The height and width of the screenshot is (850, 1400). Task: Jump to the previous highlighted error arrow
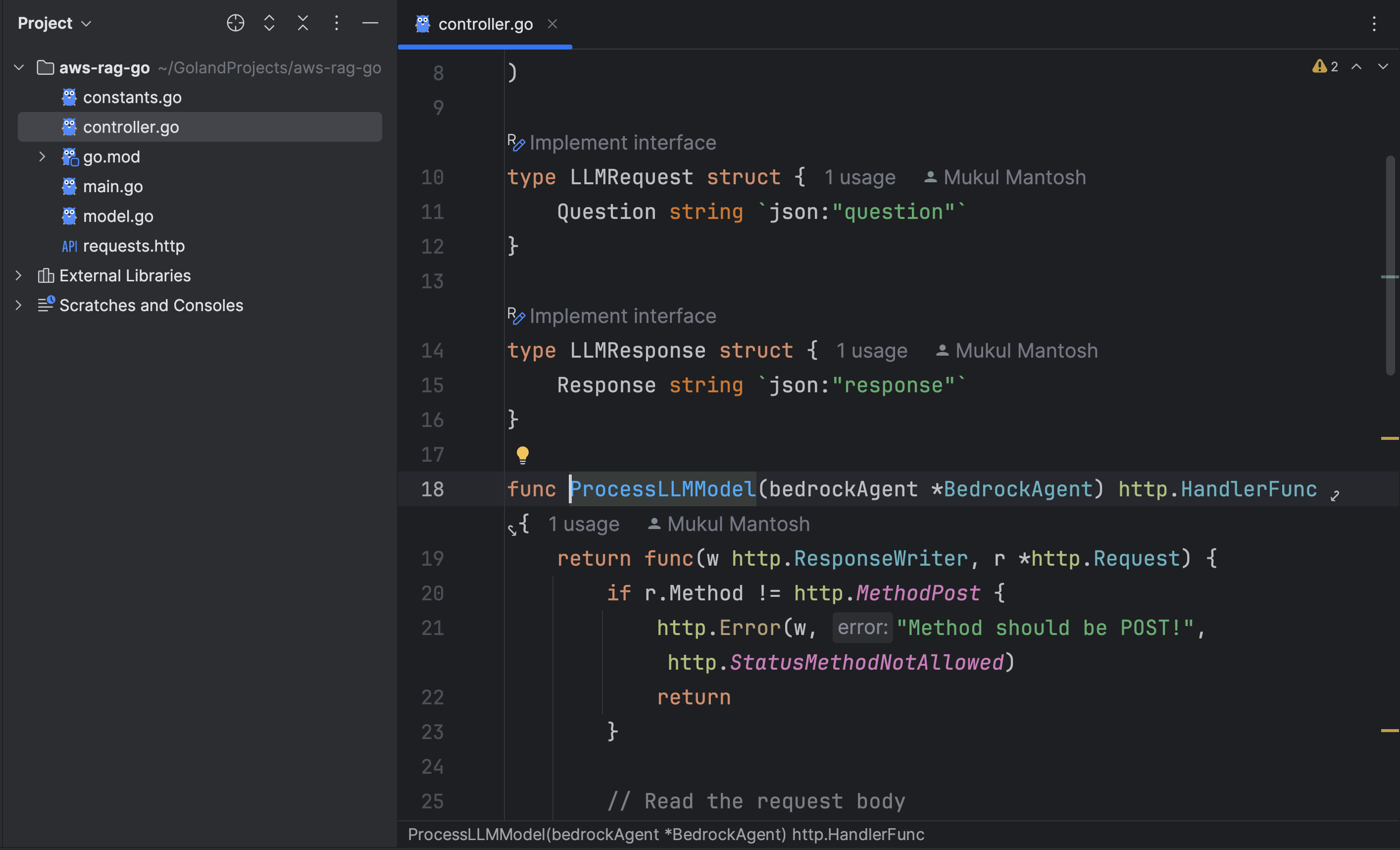tap(1356, 66)
